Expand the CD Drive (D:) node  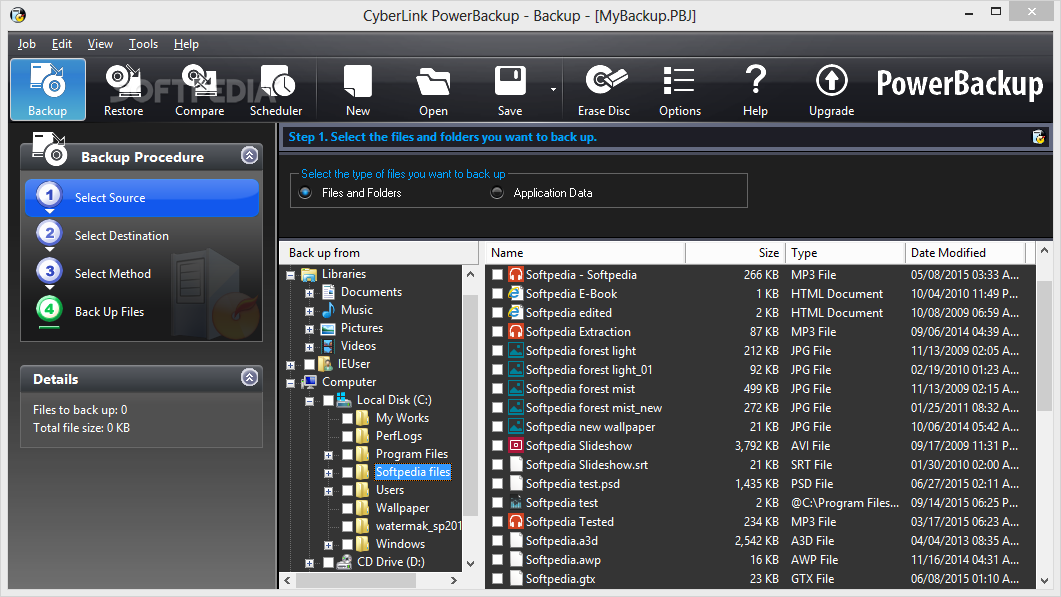(x=309, y=563)
